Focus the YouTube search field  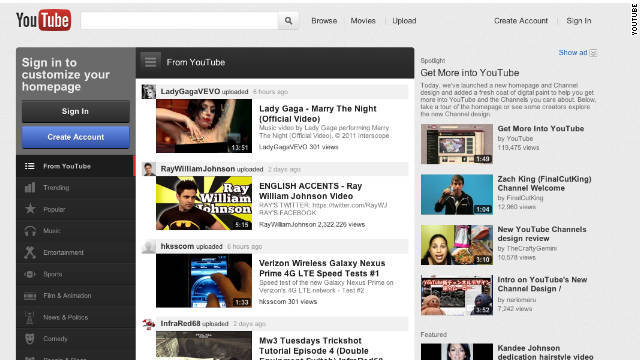pos(179,20)
